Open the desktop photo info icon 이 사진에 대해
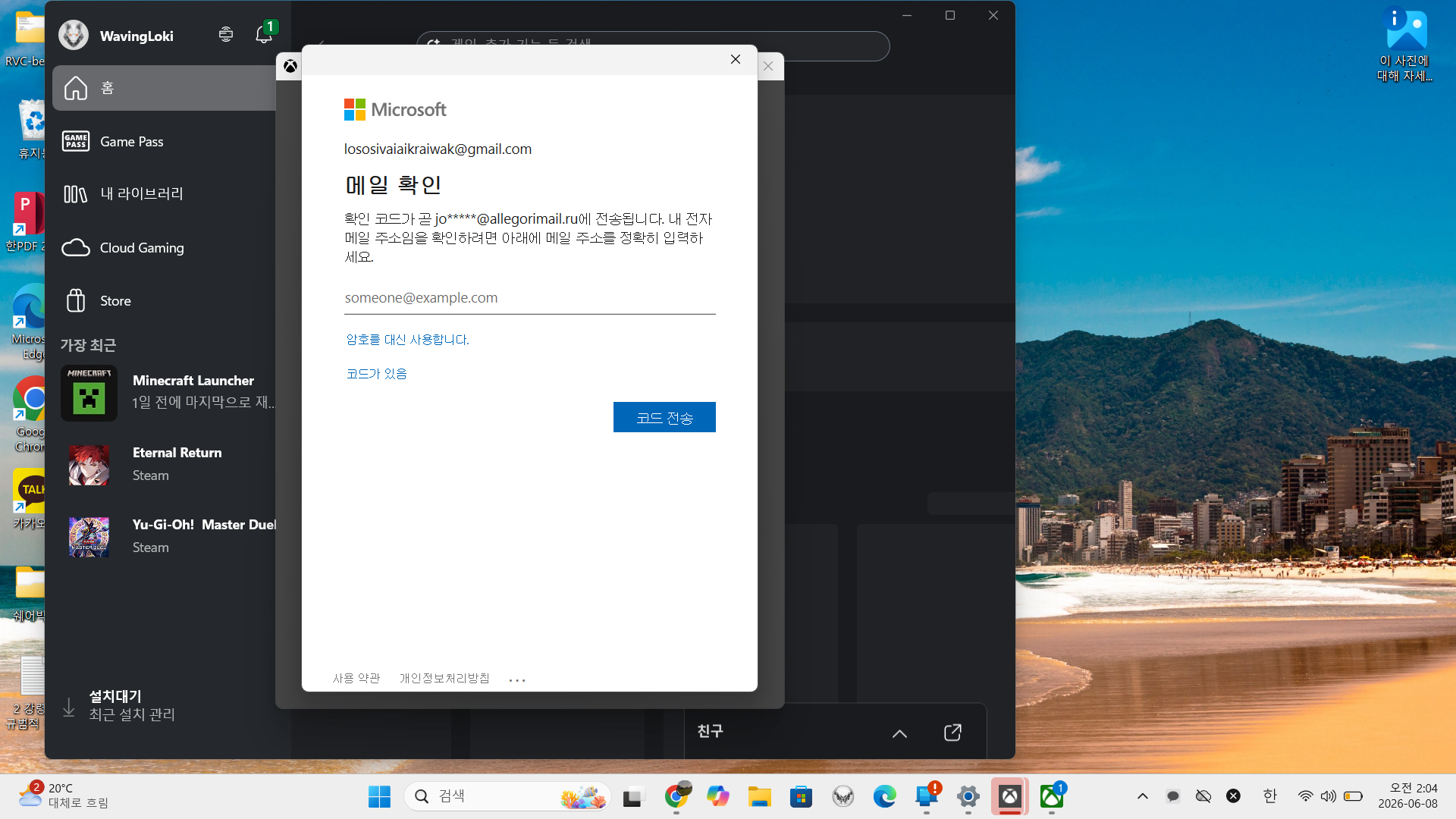Viewport: 1456px width, 819px height. coord(1405,45)
